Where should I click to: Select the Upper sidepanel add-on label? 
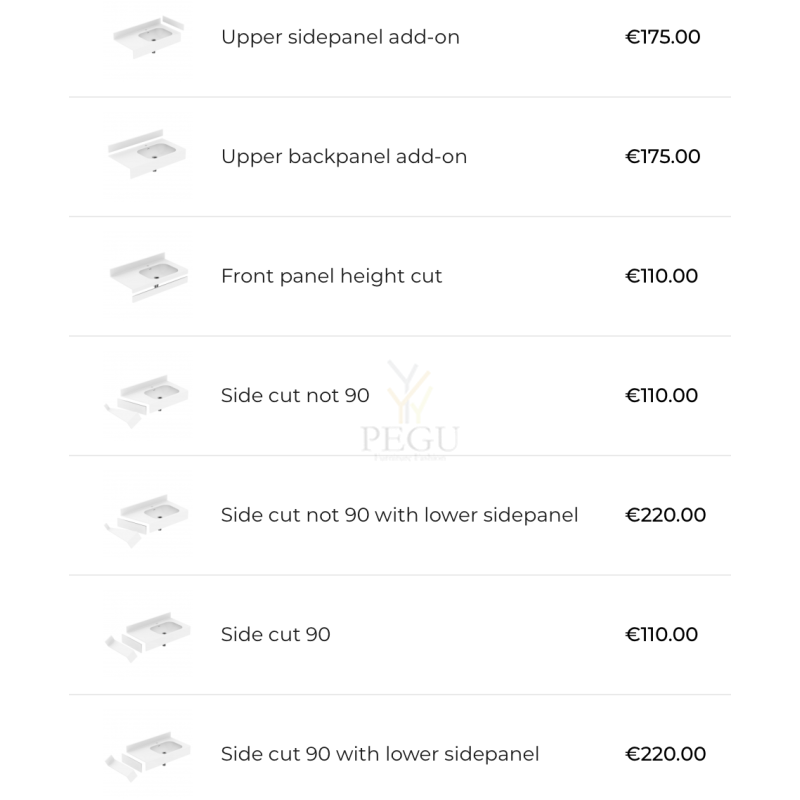(x=340, y=37)
